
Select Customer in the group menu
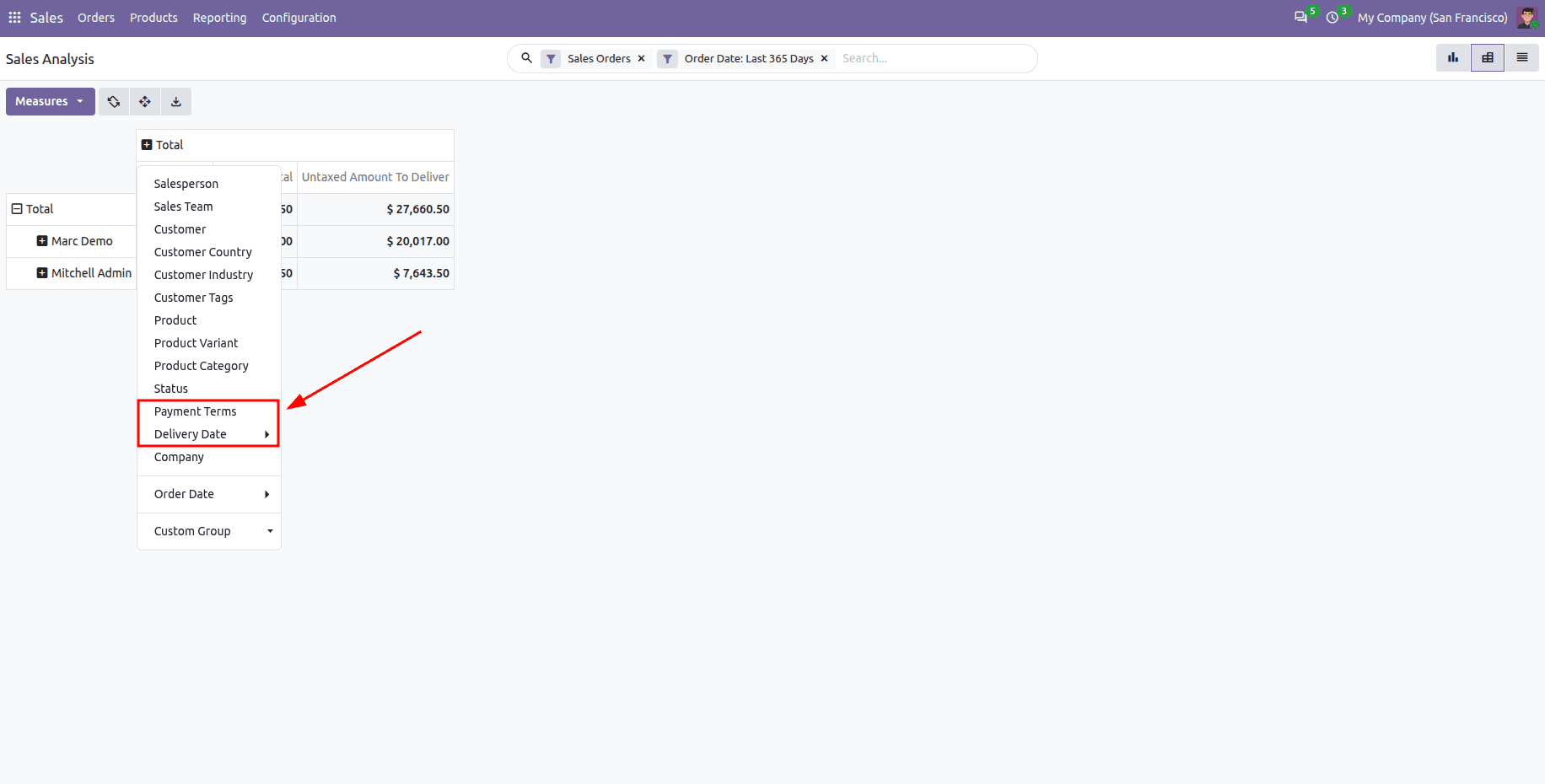pos(209,229)
